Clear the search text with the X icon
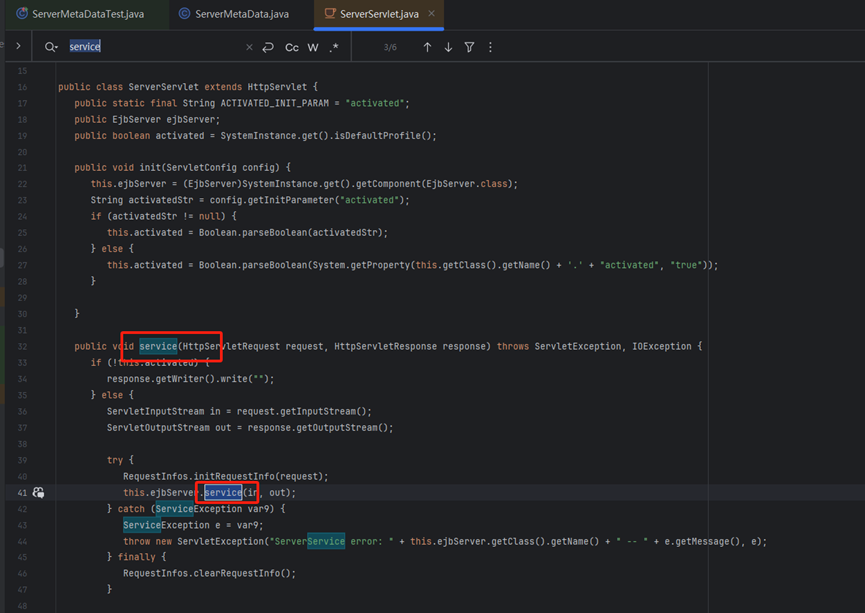 pos(249,47)
